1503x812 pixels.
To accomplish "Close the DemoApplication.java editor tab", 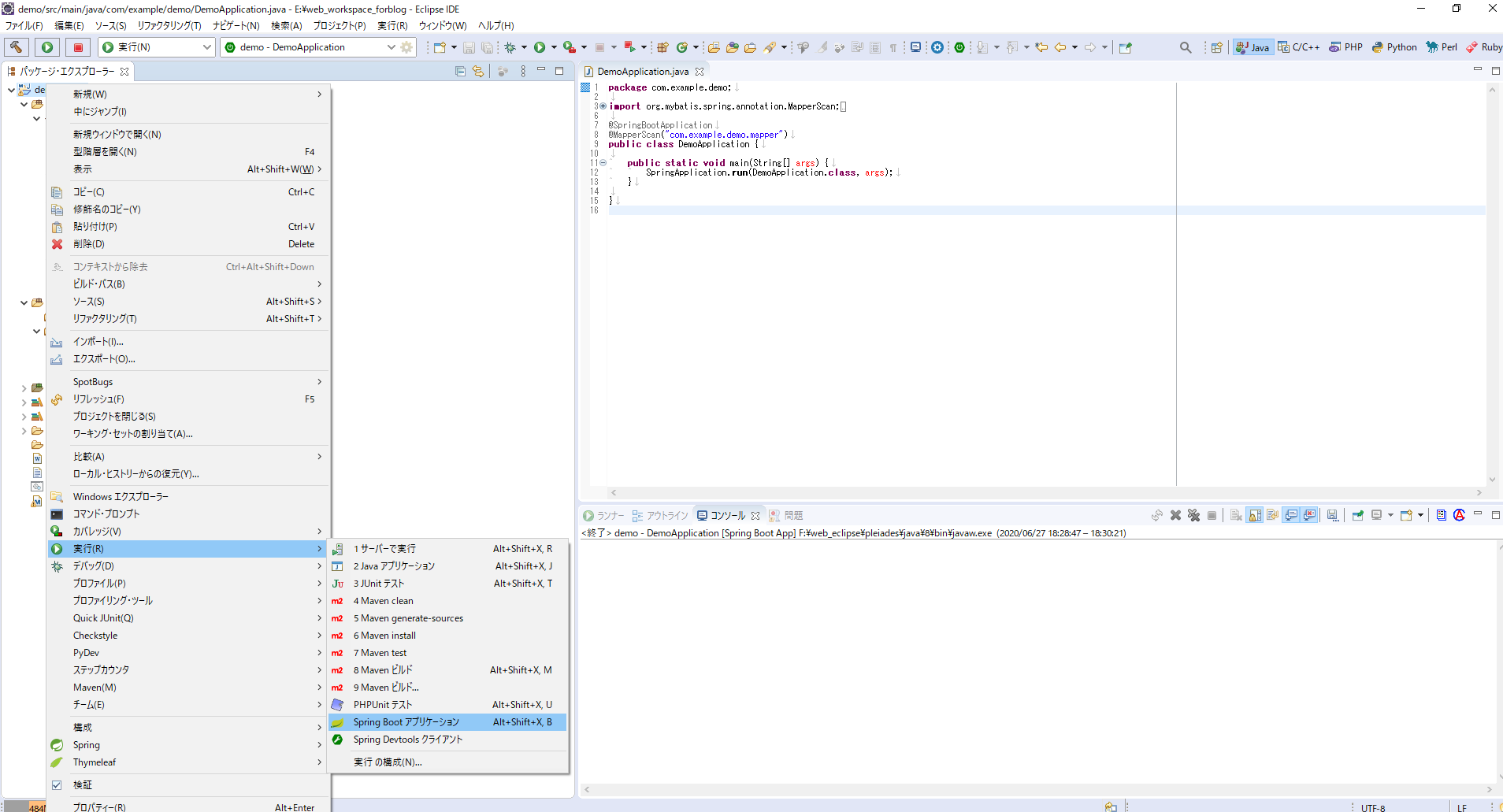I will coord(700,72).
